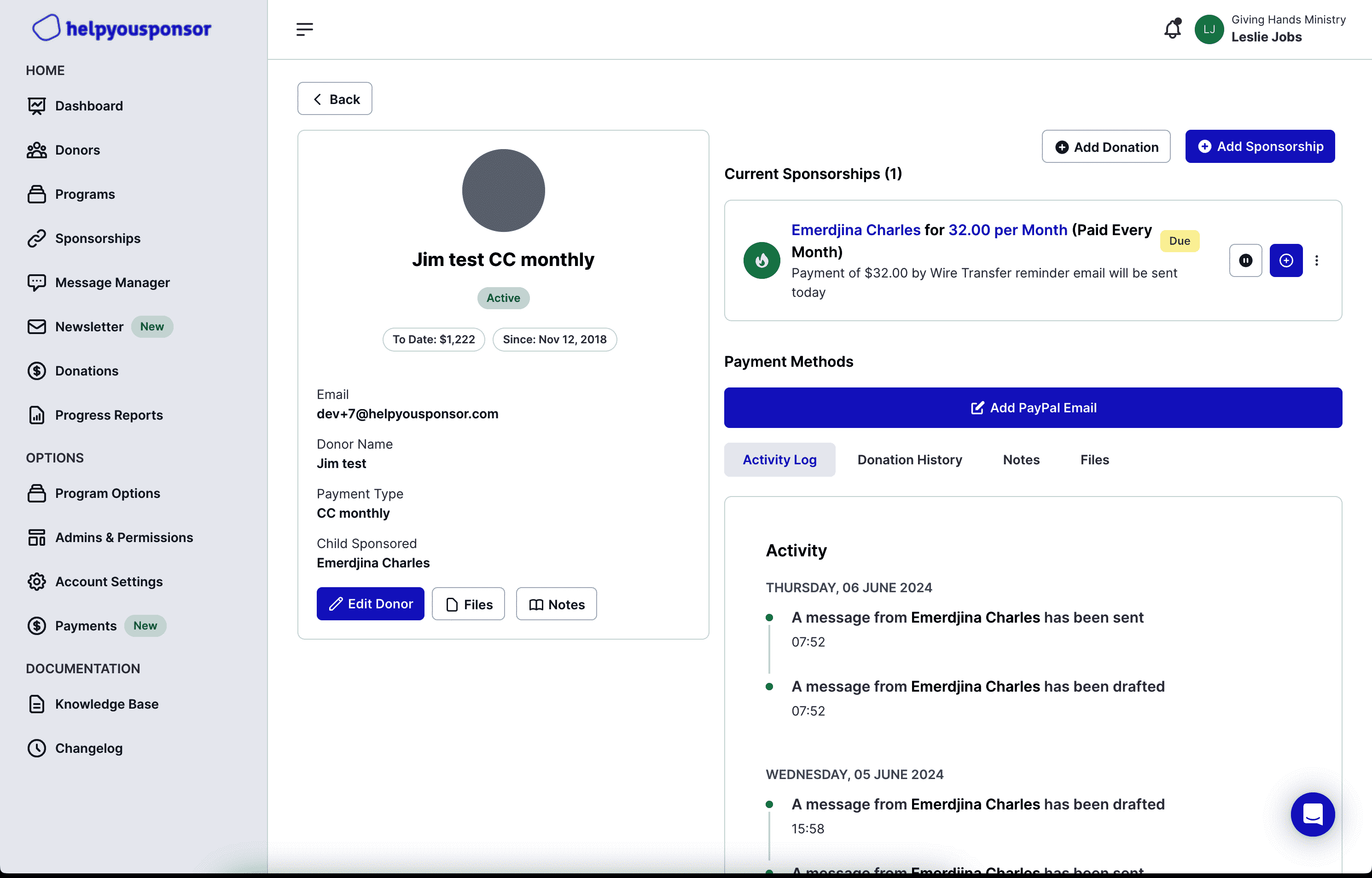The height and width of the screenshot is (878, 1372).
Task: Open the Leslie Jobs profile menu
Action: pos(1266,29)
